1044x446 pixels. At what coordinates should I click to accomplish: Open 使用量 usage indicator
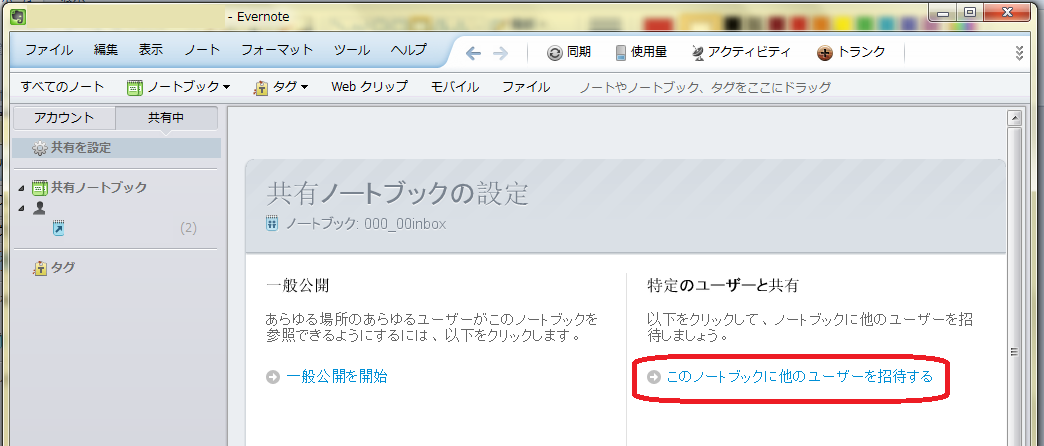pos(641,53)
